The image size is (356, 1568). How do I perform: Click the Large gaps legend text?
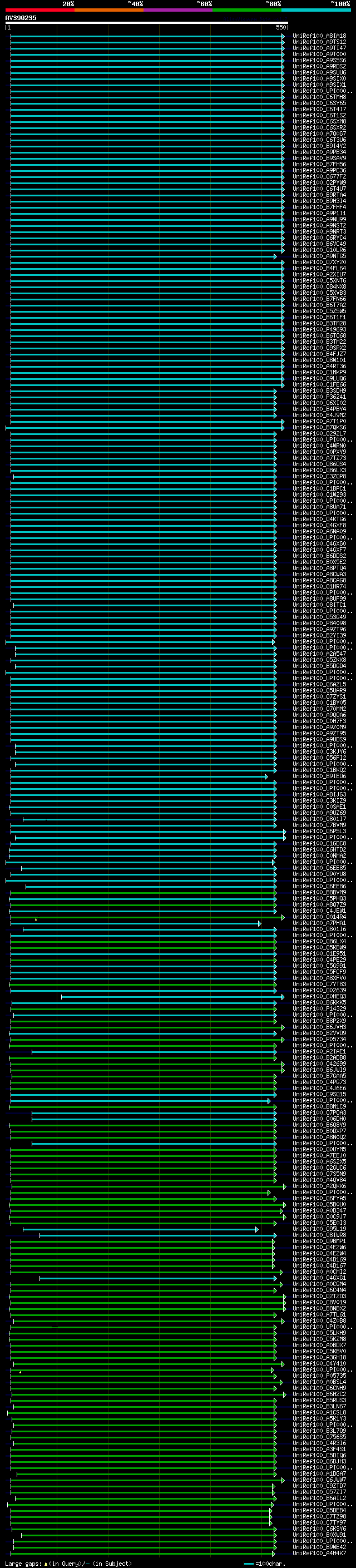tap(68, 1563)
